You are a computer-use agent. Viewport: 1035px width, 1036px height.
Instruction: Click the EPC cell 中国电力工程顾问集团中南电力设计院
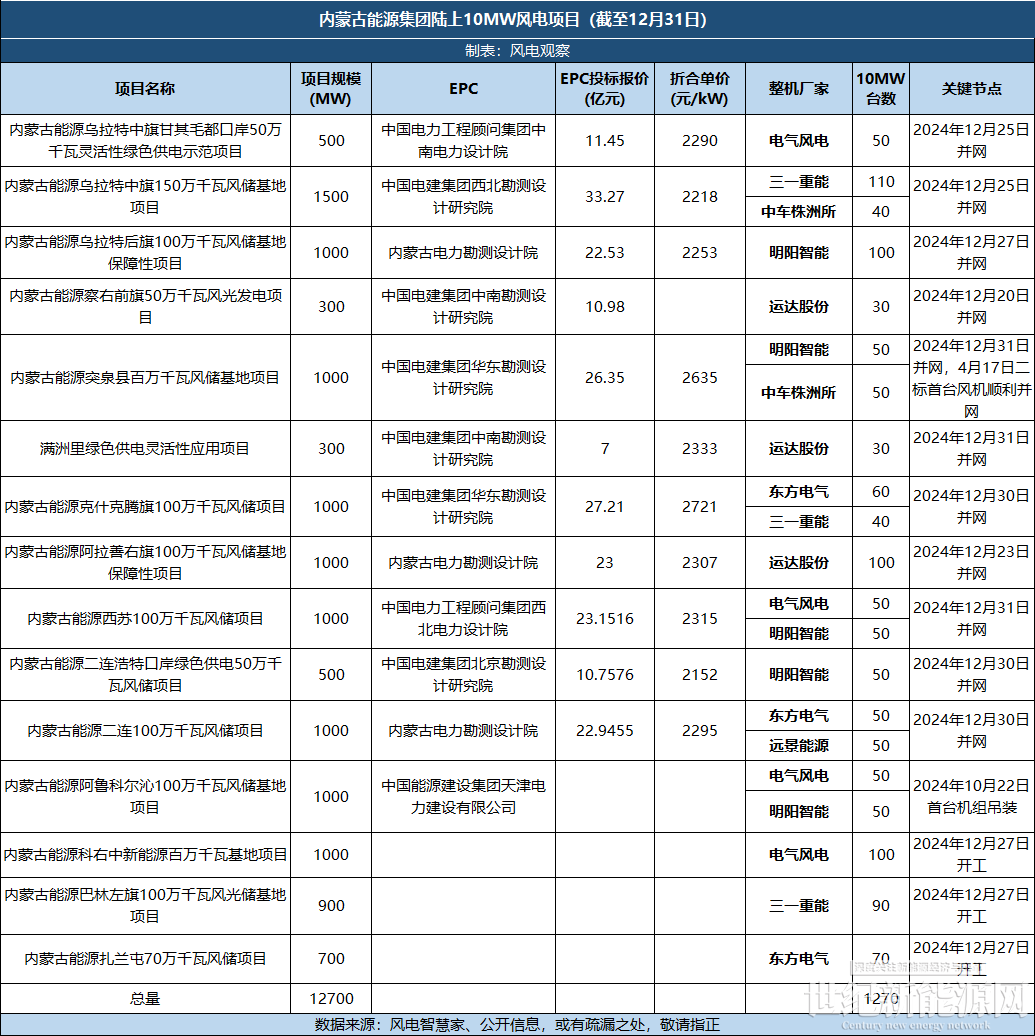463,141
